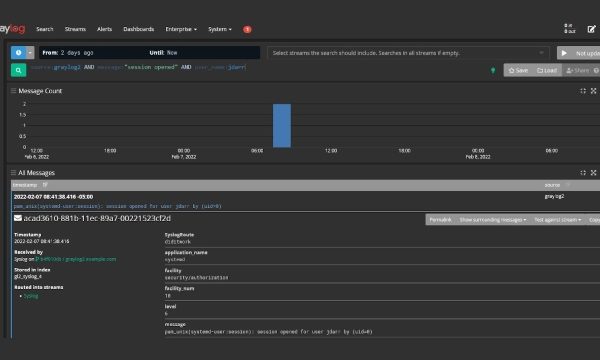Open the Enterprise menu
This screenshot has height=360, width=600.
pyautogui.click(x=181, y=29)
